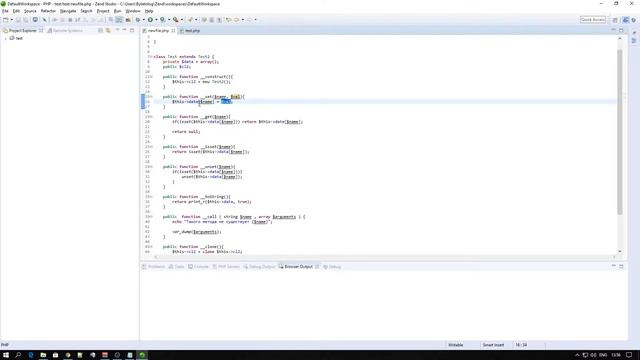Open the Run menu
Screen dimensions: 640x360
click(x=118, y=11)
